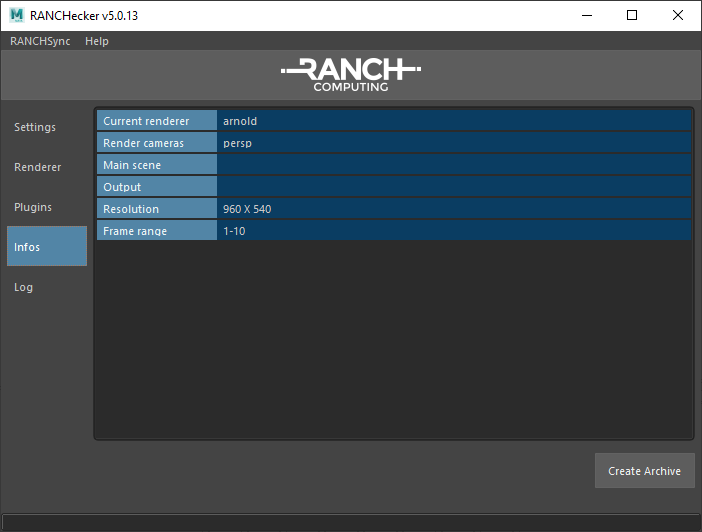Select the Resolution label cell

157,209
